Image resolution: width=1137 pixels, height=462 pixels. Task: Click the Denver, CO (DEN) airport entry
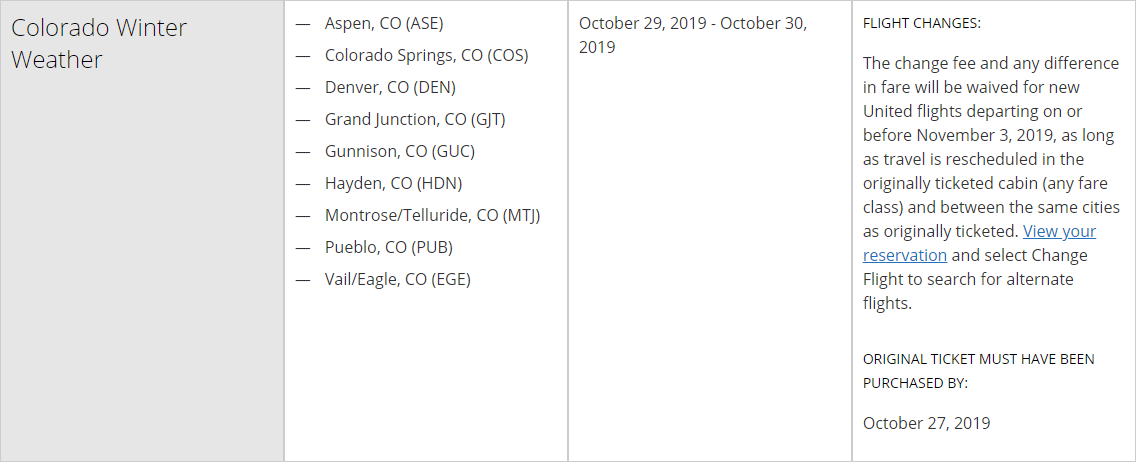(x=390, y=87)
